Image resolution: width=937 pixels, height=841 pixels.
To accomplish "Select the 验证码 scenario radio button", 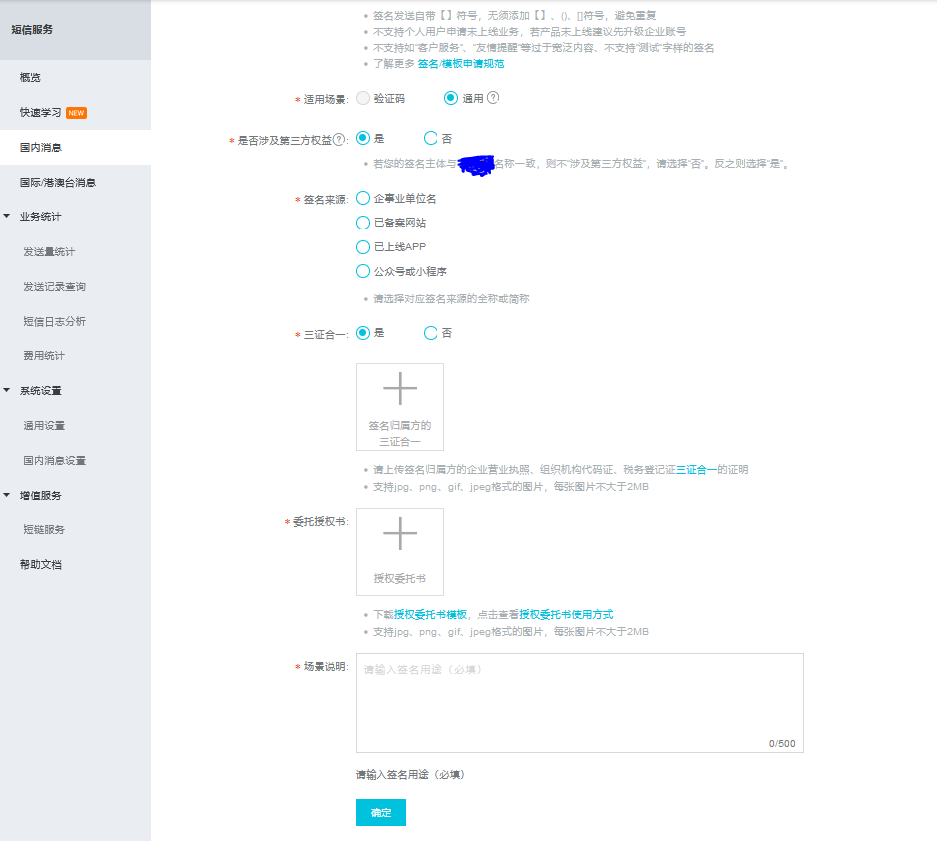I will click(x=361, y=97).
